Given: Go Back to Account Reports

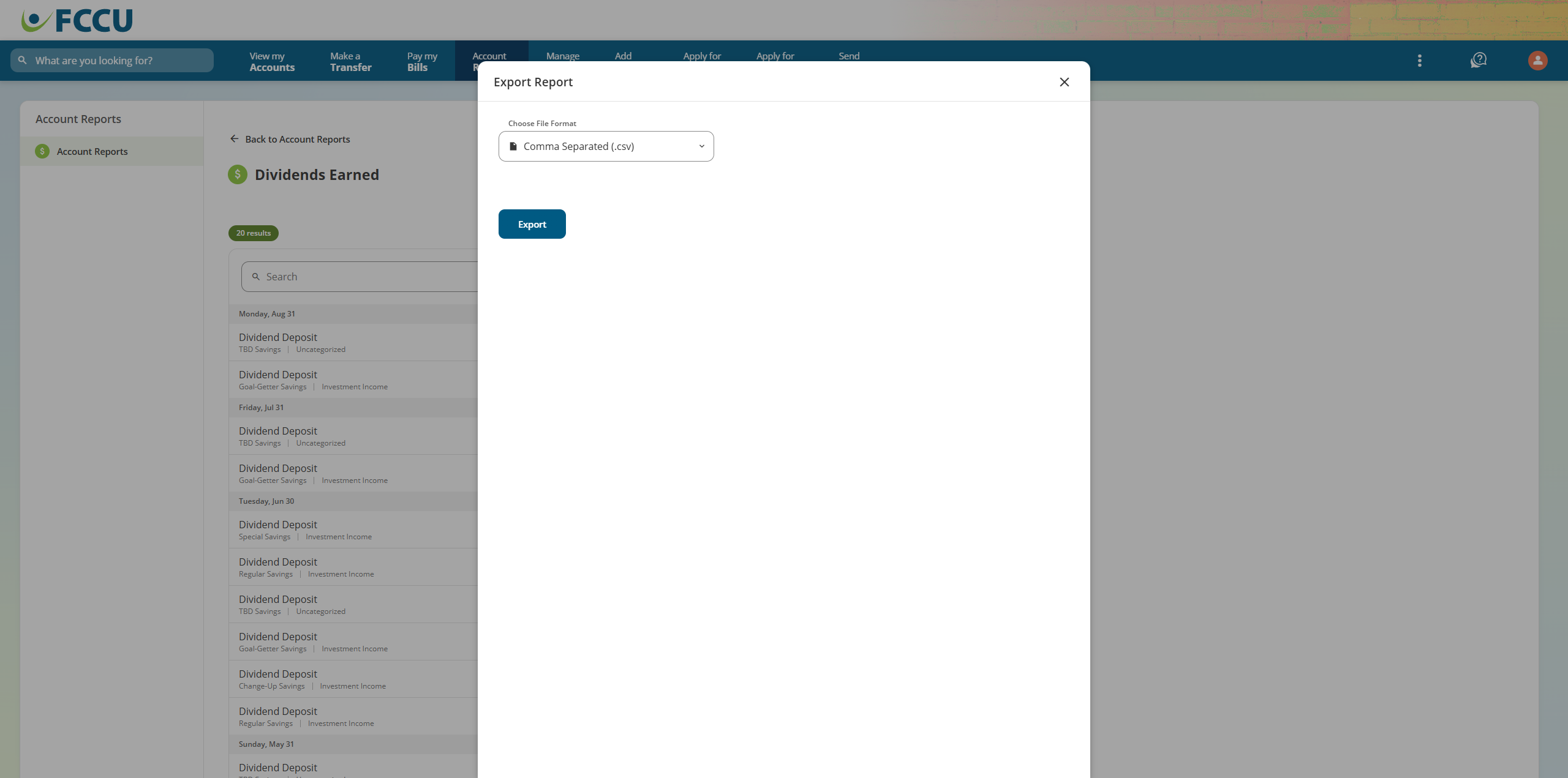Looking at the screenshot, I should click(x=297, y=139).
